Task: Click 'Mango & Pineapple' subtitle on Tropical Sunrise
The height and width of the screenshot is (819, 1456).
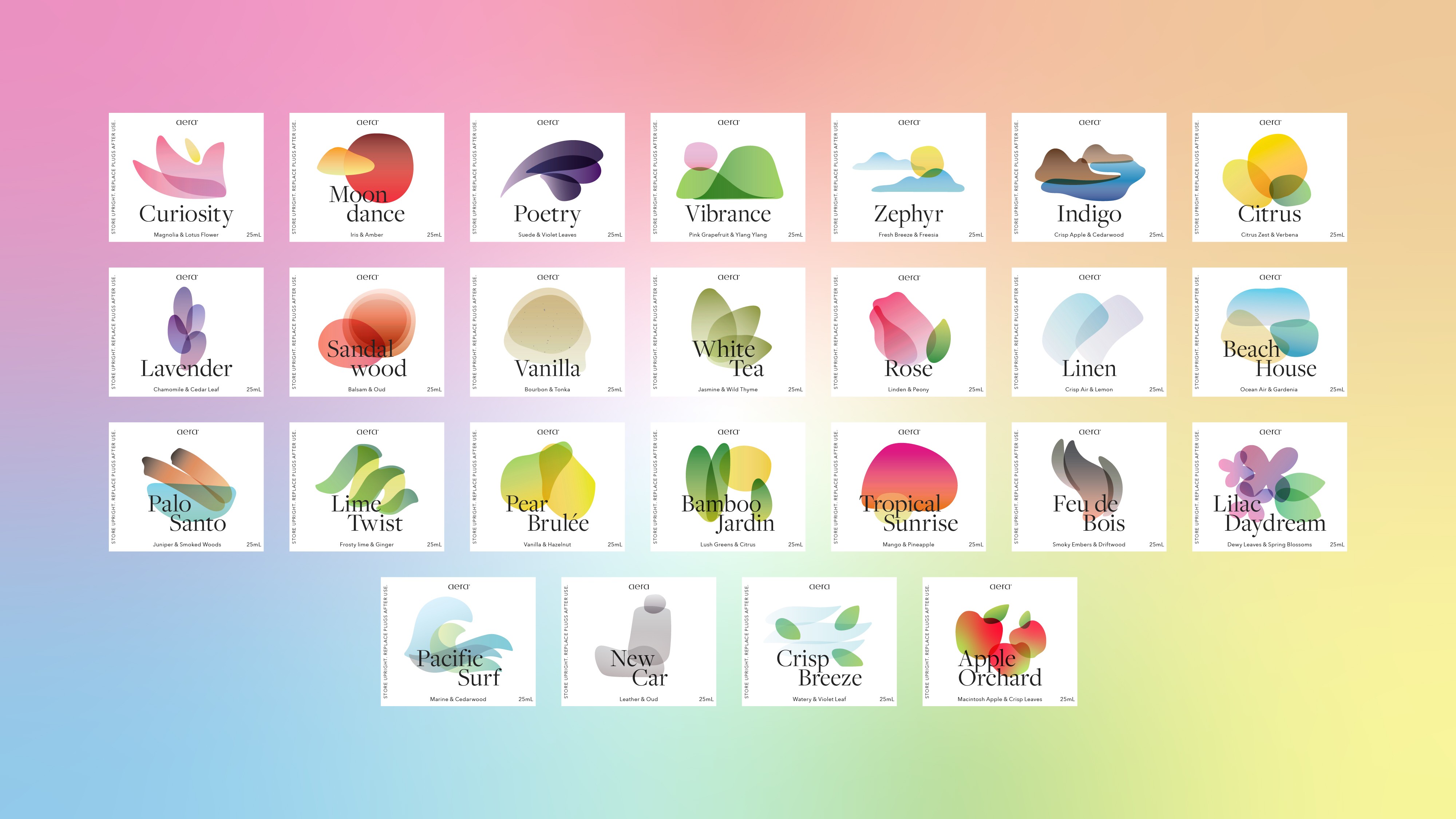Action: 908,544
